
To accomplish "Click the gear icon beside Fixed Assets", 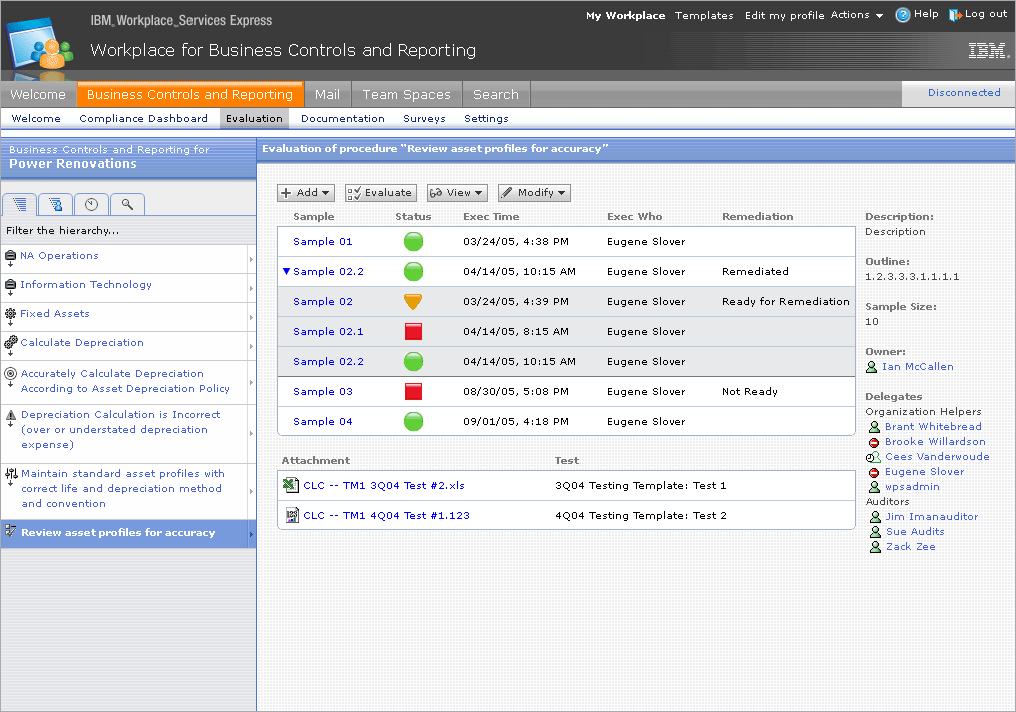I will tap(8, 313).
